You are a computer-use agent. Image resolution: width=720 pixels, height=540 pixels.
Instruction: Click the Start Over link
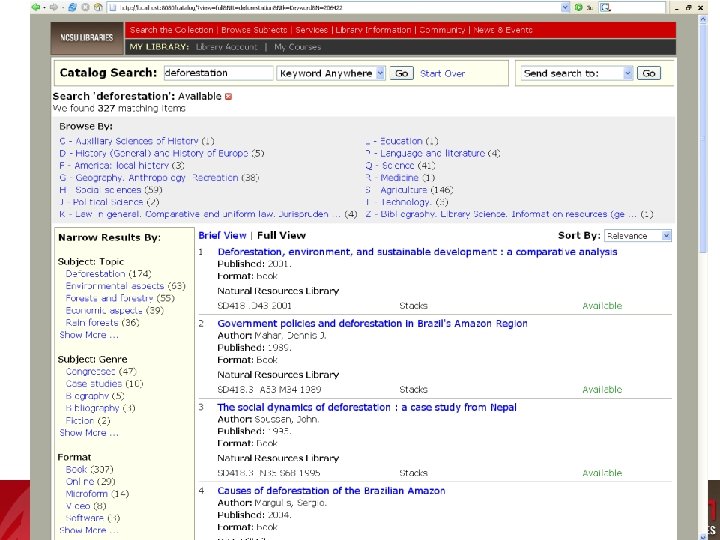pos(443,73)
